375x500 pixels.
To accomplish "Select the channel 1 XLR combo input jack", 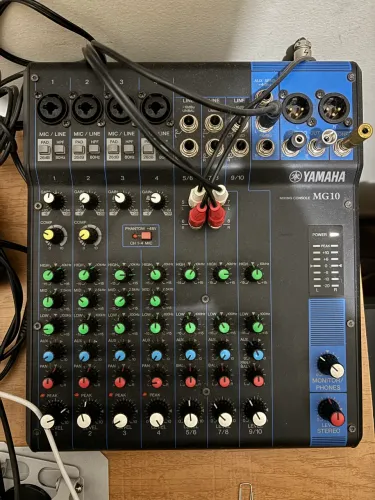I will 52,108.
